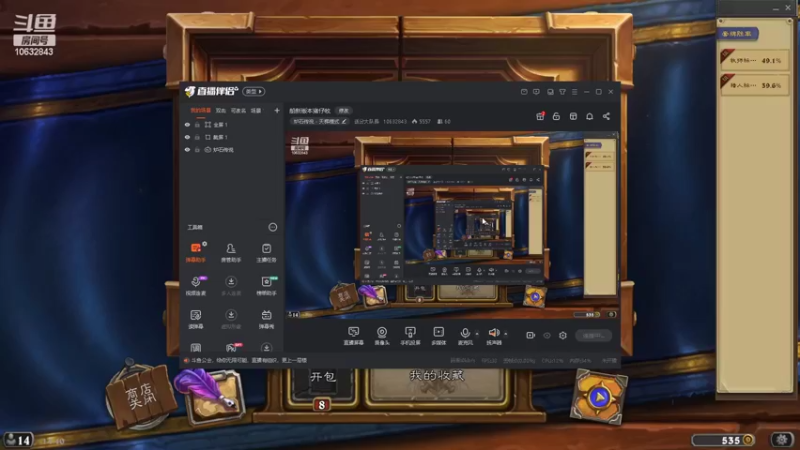Click room number 10632843 in info bar

[394, 121]
